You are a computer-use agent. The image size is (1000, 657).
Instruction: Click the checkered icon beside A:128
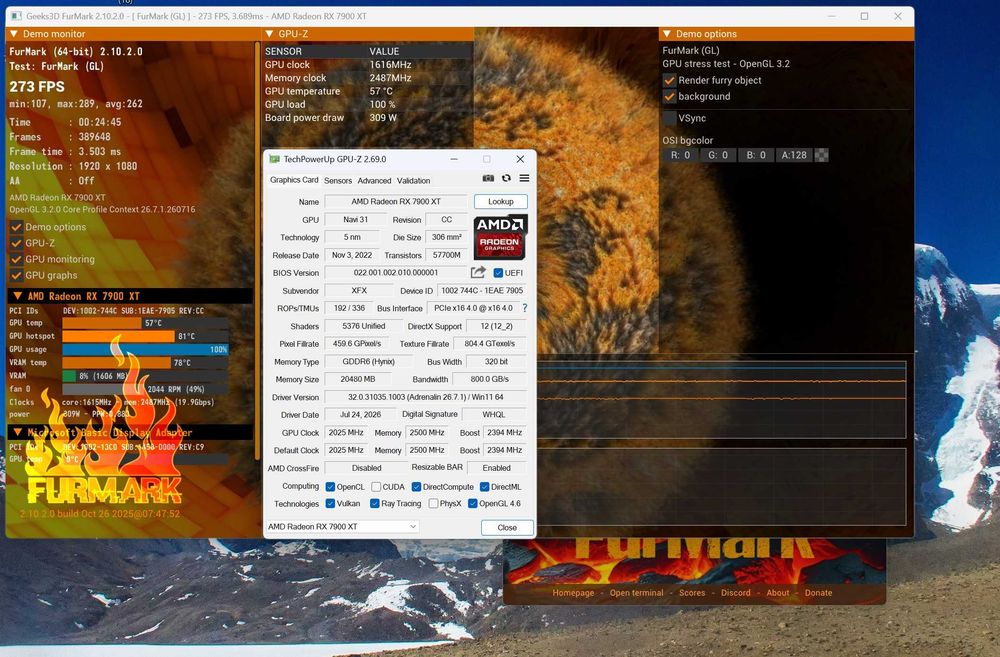[822, 155]
